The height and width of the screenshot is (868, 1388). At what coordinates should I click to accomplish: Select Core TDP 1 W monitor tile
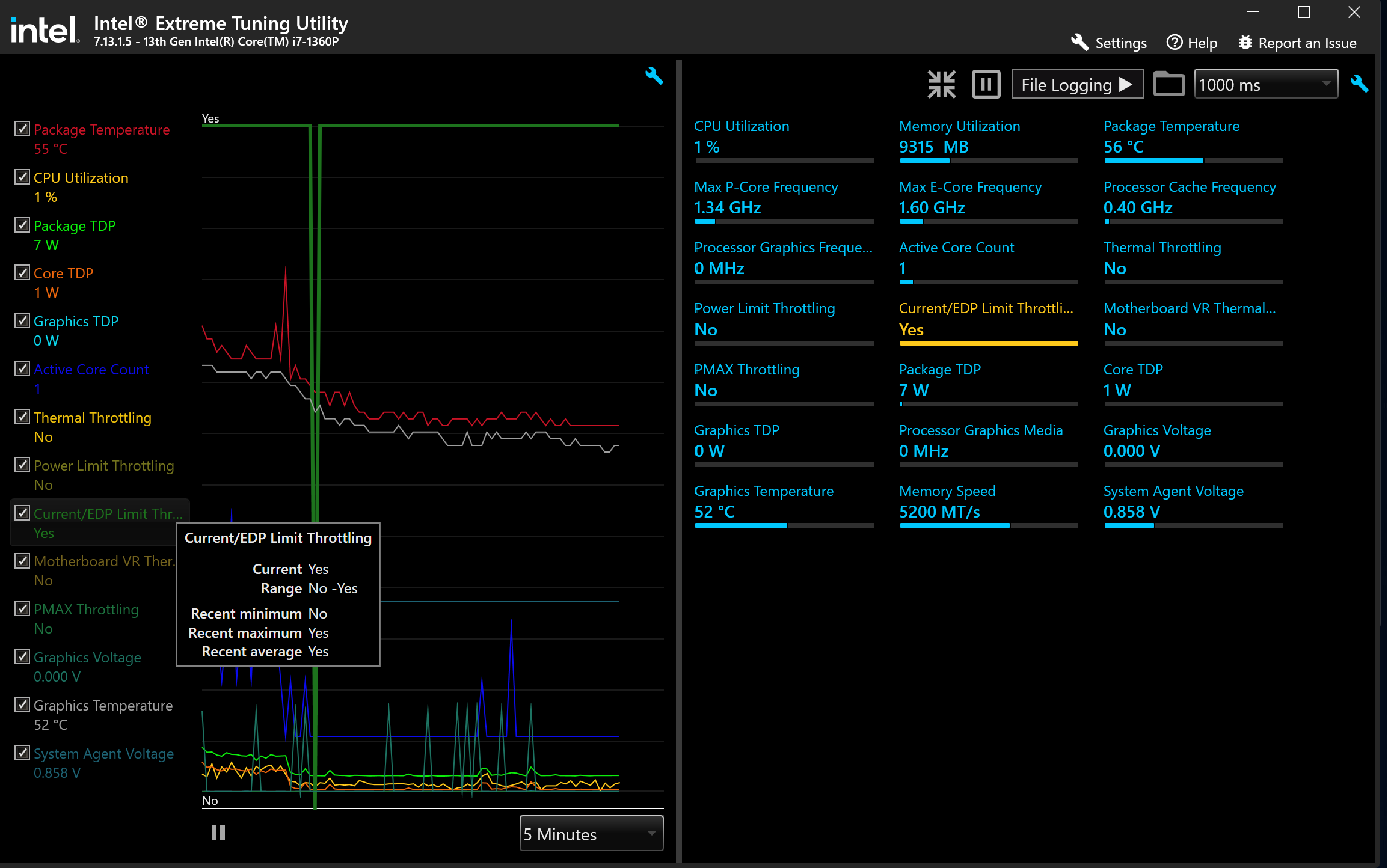pos(1193,384)
